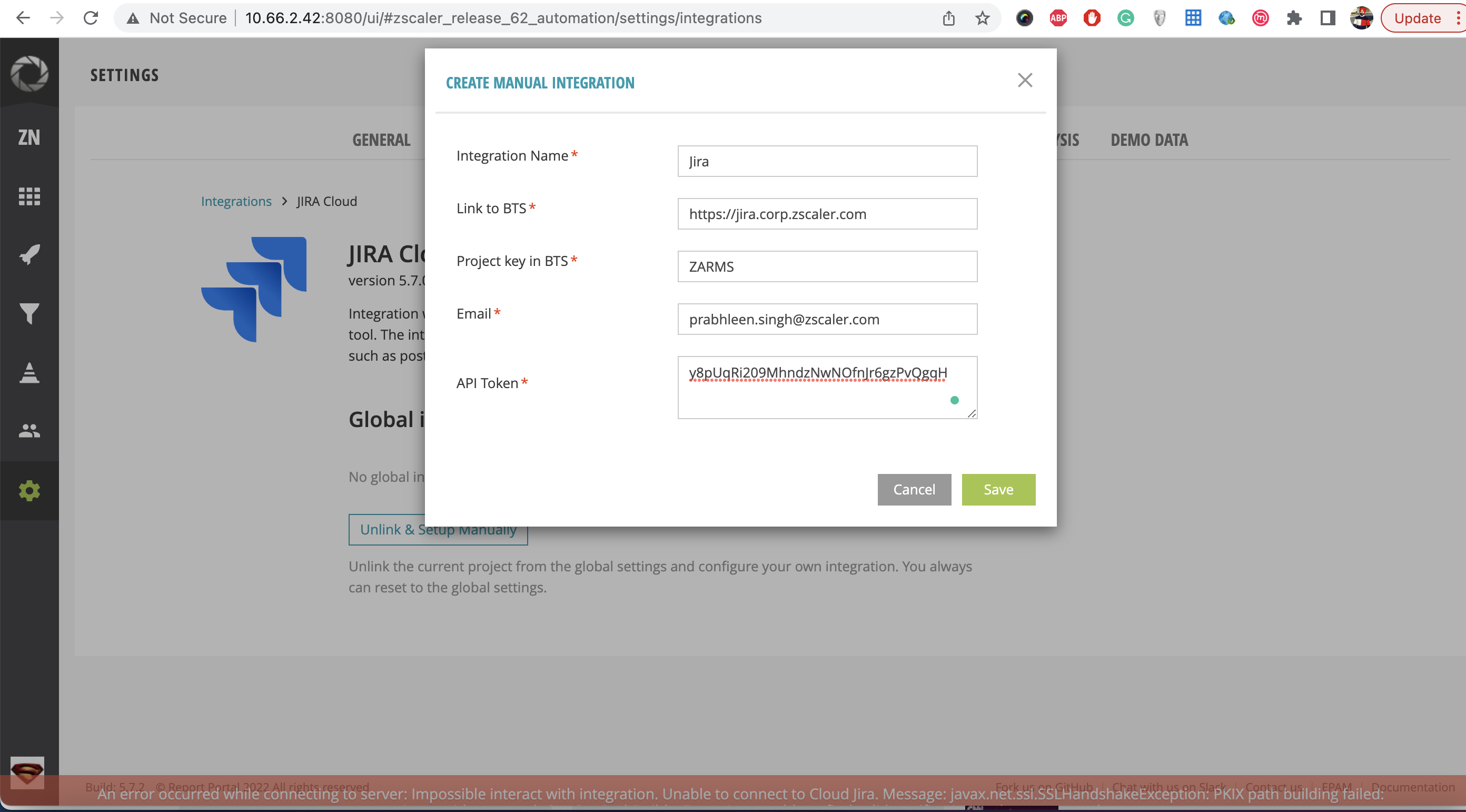Image resolution: width=1466 pixels, height=812 pixels.
Task: Select the Filters funnel icon
Action: click(x=29, y=313)
